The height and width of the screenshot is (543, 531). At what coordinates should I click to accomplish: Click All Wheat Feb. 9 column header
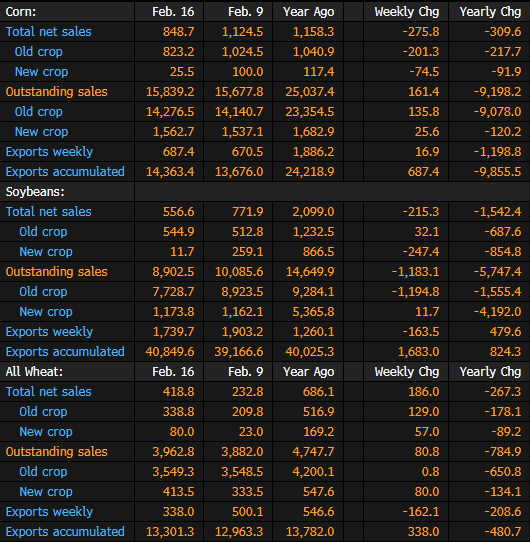(x=246, y=372)
